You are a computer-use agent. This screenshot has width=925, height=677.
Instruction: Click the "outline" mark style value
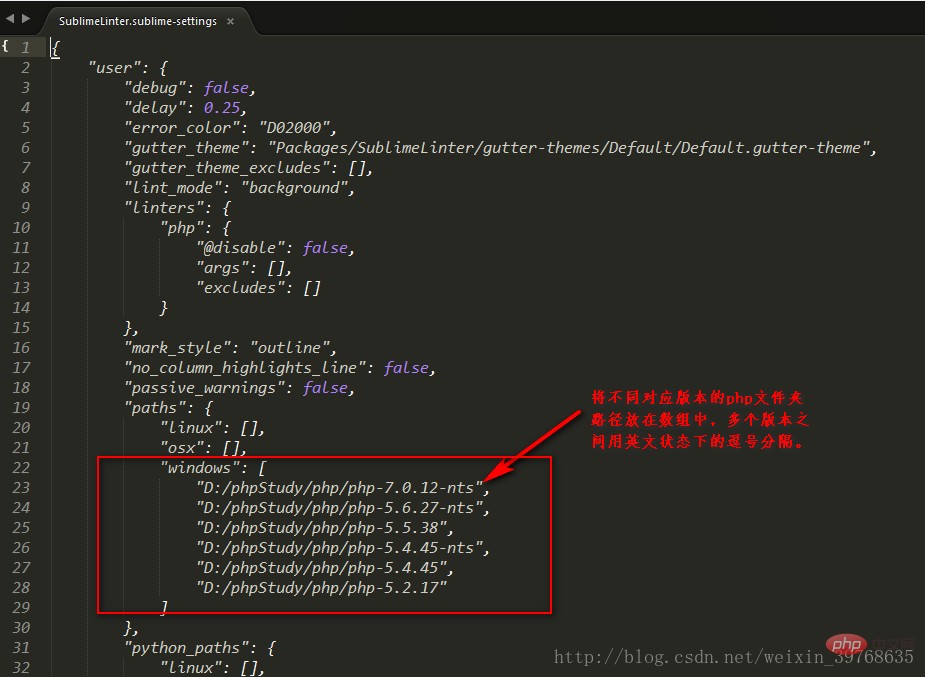click(290, 348)
